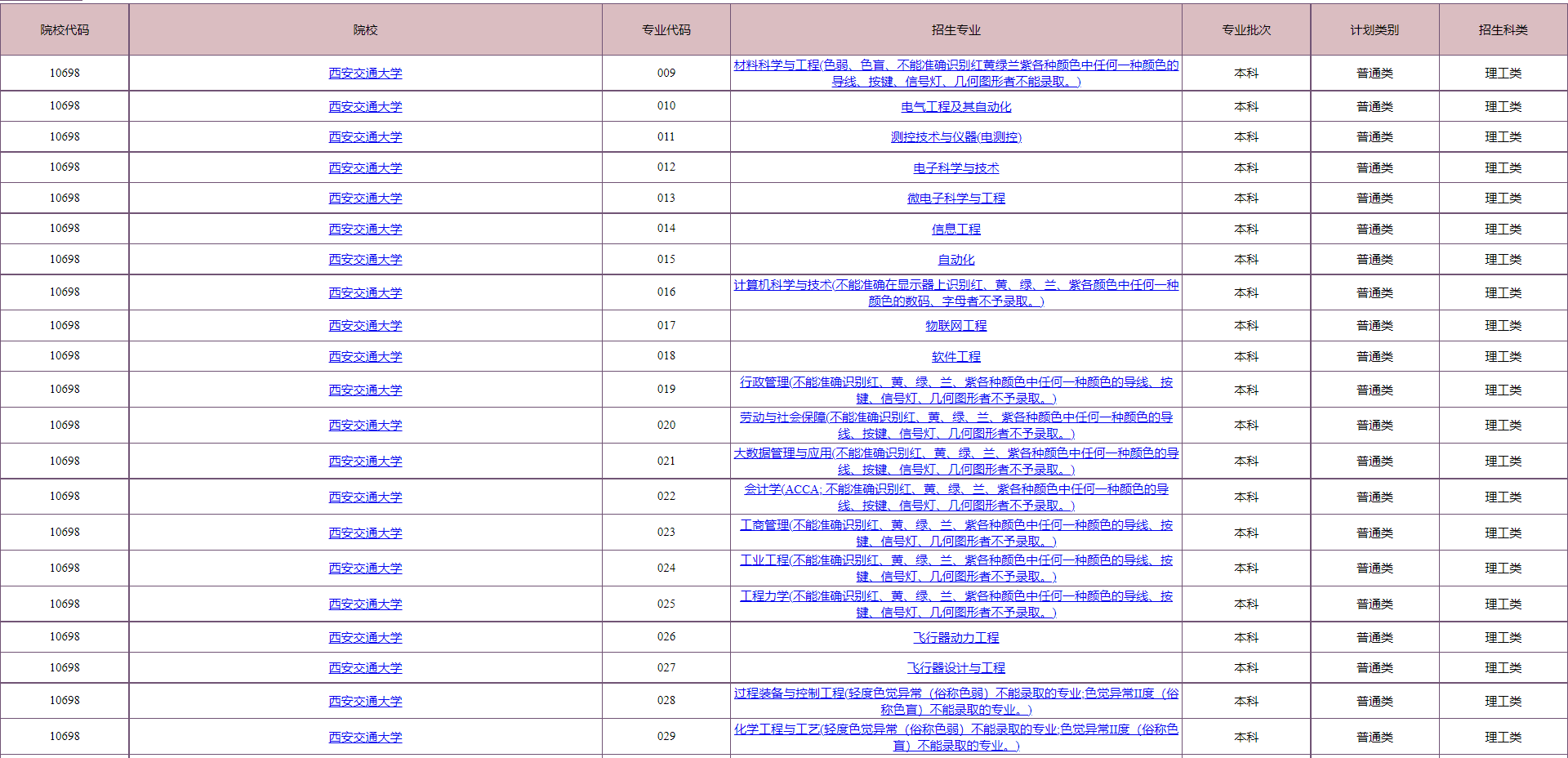
Task: Open the 计算机科学与技术 major link
Action: coord(955,292)
